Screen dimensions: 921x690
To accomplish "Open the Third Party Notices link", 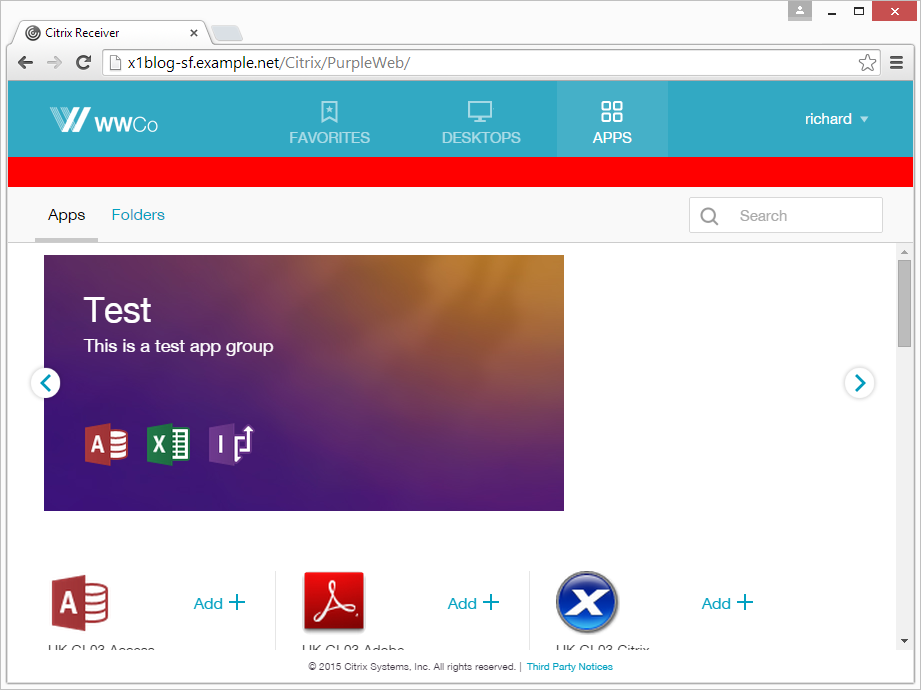I will pyautogui.click(x=569, y=667).
